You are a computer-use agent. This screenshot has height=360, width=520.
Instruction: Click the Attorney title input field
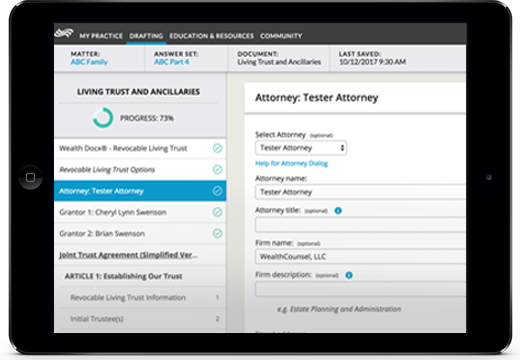(360, 224)
